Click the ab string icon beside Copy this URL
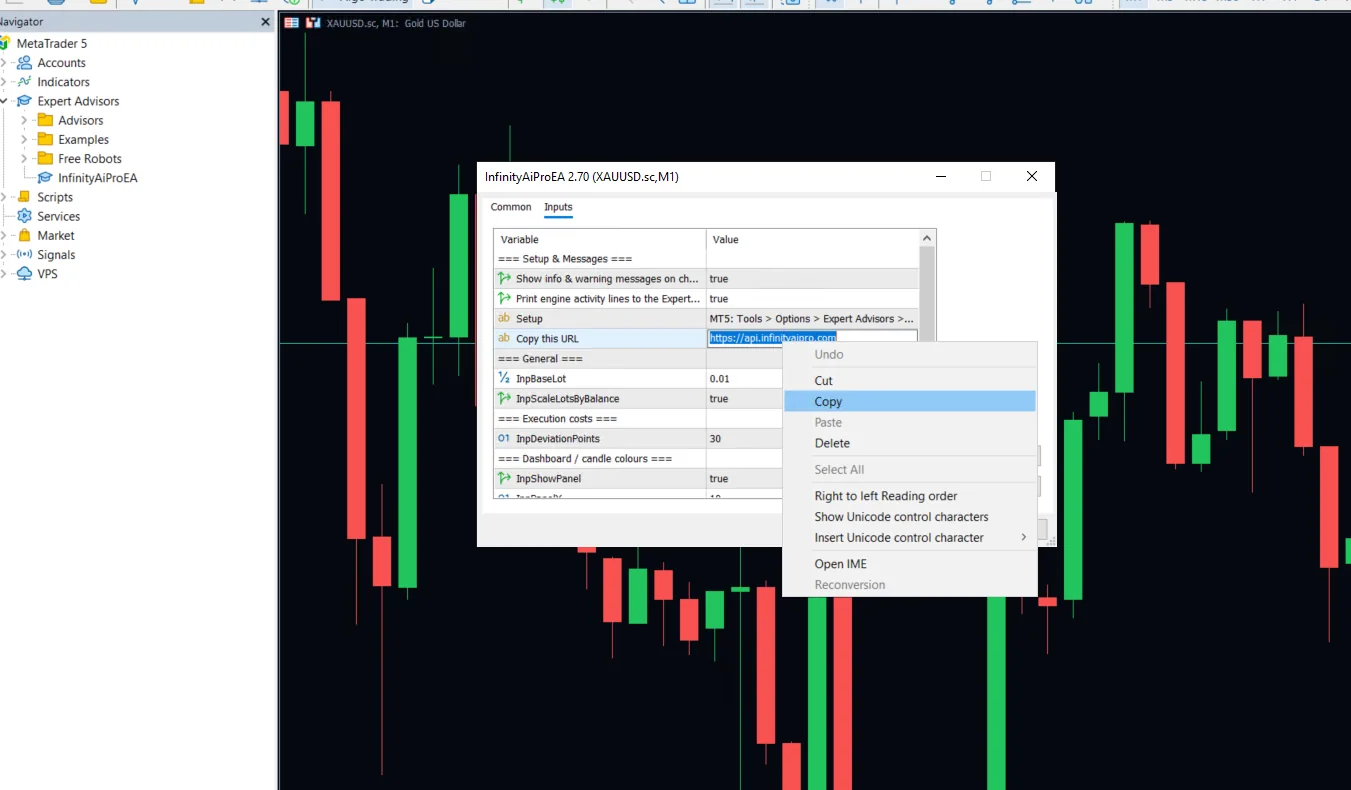The image size is (1351, 790). [x=504, y=338]
